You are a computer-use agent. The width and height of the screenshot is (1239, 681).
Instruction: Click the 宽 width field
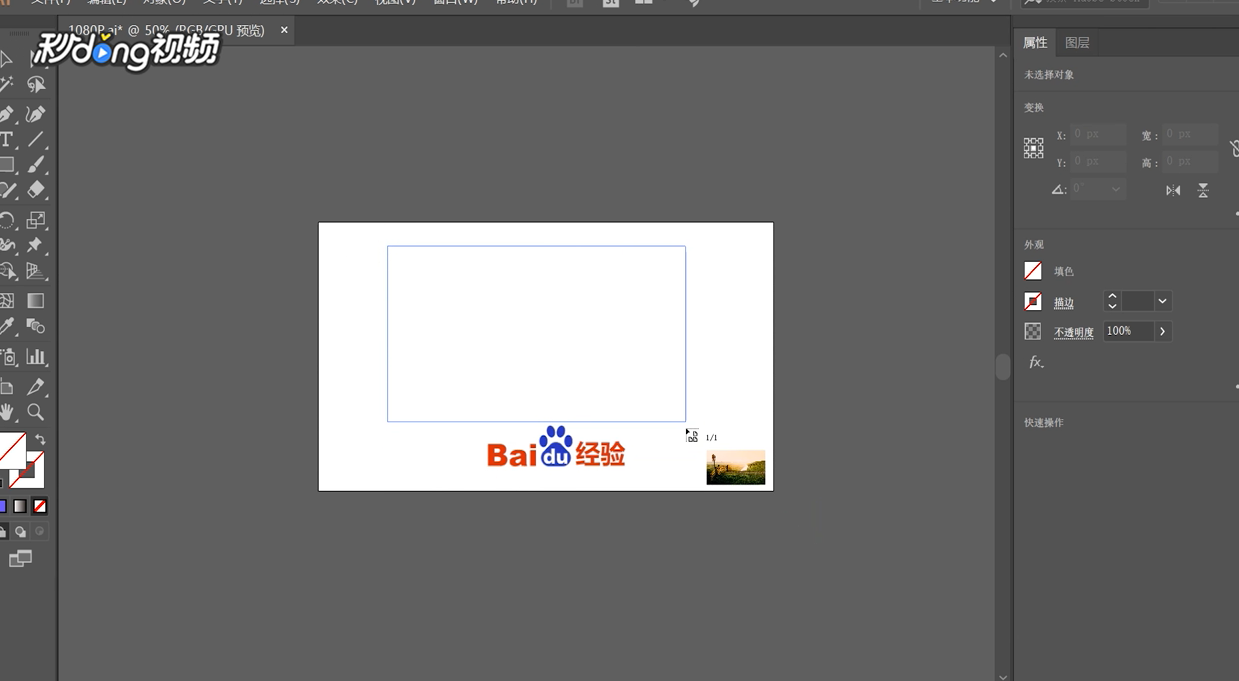[x=1191, y=134]
